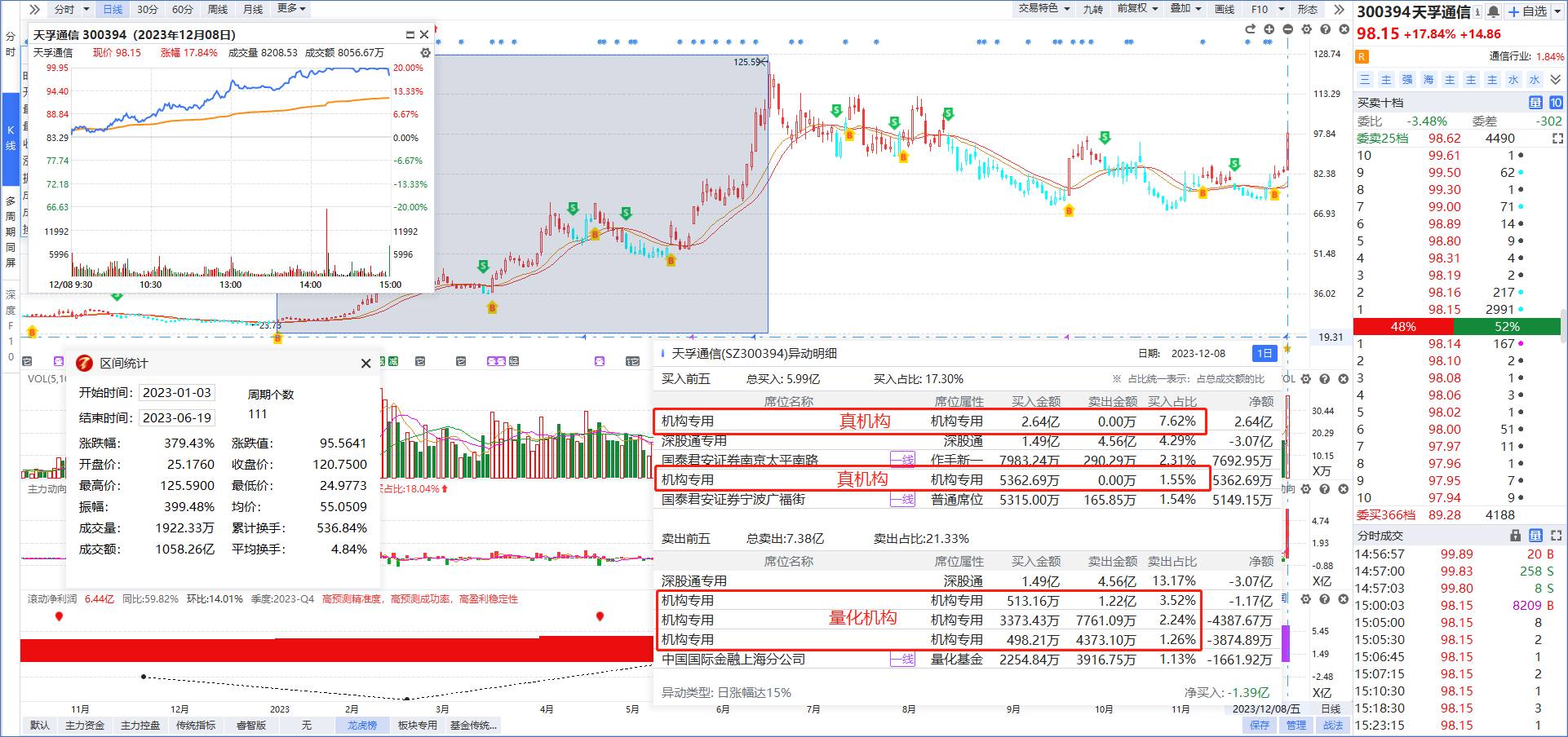The width and height of the screenshot is (1568, 737).
Task: Switch to 日线 period tab
Action: coord(113,9)
